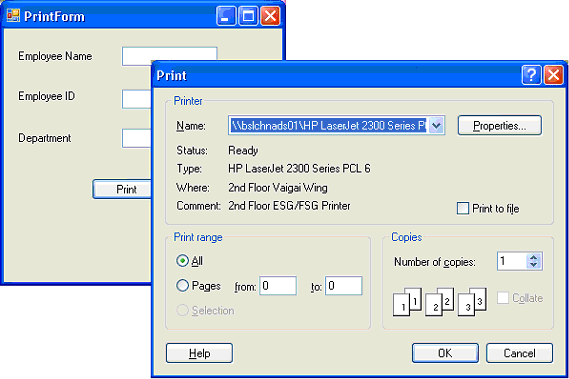Image resolution: width=569 pixels, height=379 pixels.
Task: Click the selected HP LaserJet printer name
Action: [329, 126]
